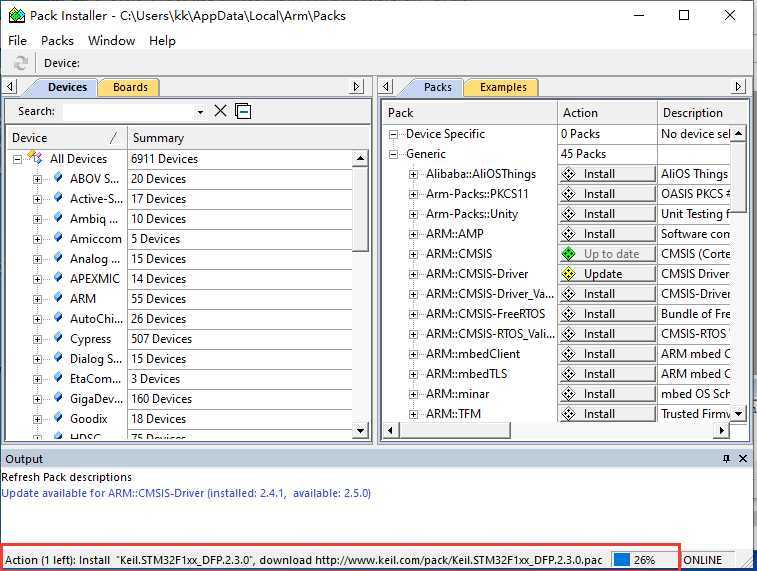Viewport: 757px width, 571px height.
Task: Expand the Cypress vendor node
Action: (x=37, y=339)
